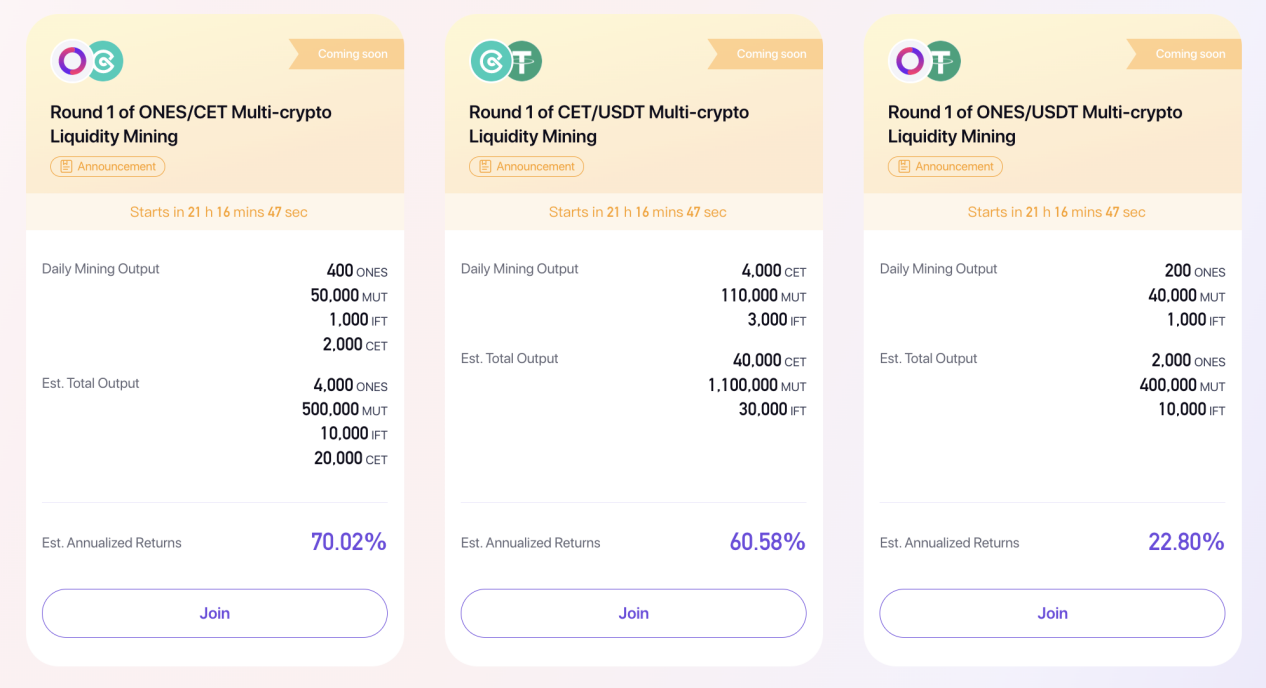Open Announcement link for CET/USDT mining
The image size is (1266, 688).
[x=526, y=167]
